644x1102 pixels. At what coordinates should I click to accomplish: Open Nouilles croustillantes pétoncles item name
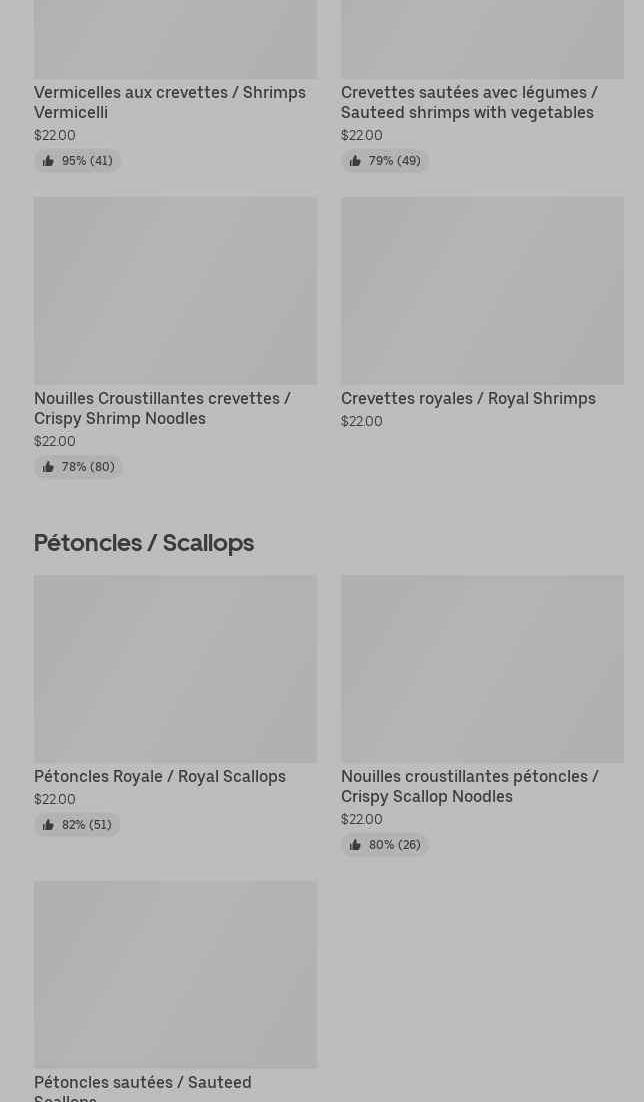click(x=469, y=786)
